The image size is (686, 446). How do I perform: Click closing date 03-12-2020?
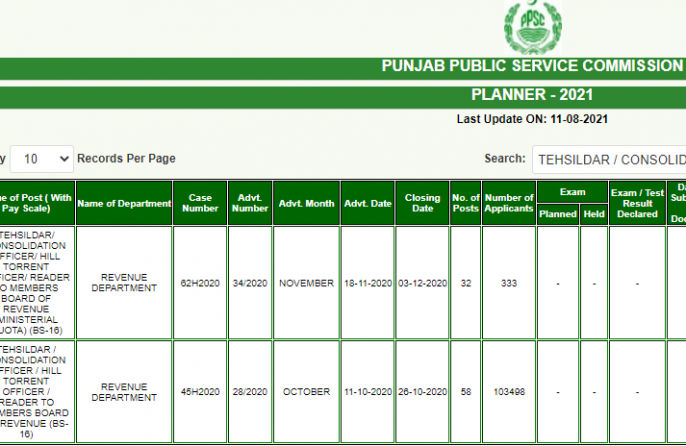click(422, 283)
